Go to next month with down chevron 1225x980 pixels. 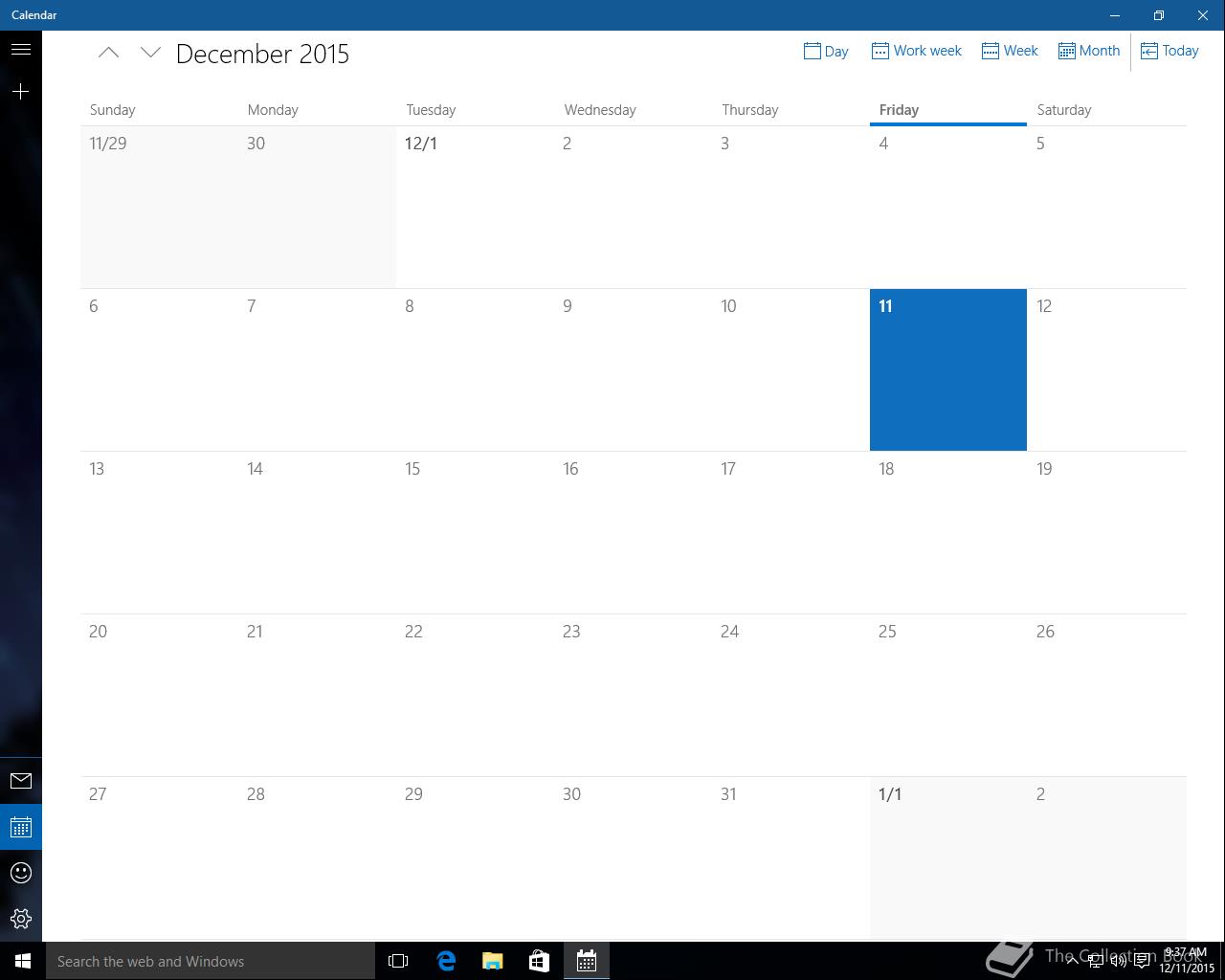click(150, 53)
